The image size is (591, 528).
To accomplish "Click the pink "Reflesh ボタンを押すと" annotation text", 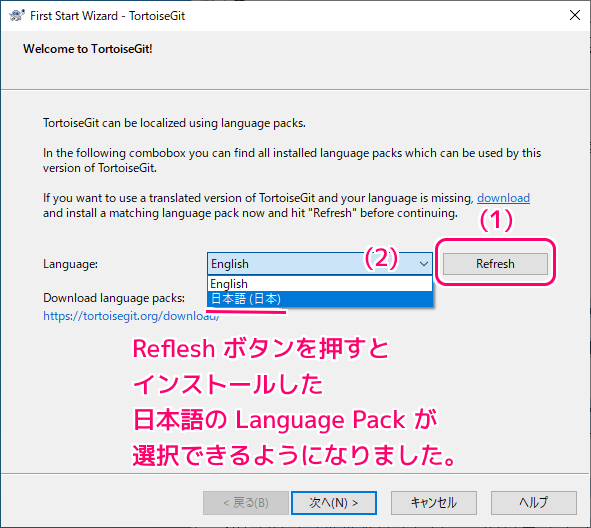I will [x=261, y=348].
